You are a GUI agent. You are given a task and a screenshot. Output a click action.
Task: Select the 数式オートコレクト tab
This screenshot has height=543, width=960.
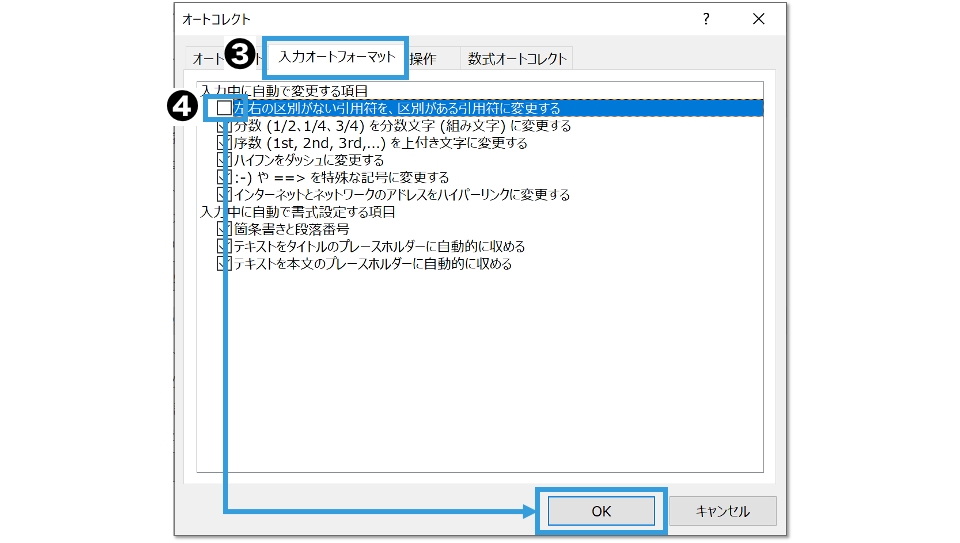[x=517, y=58]
